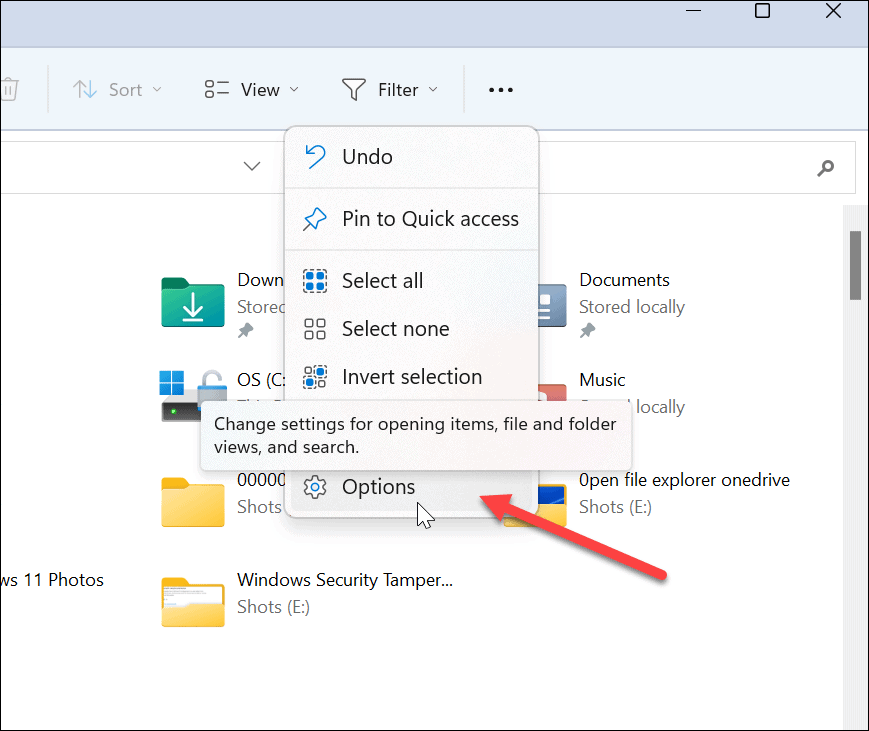Screen dimensions: 869x731
Task: Select the Windows Security Tamper folder thumbnail
Action: [193, 602]
